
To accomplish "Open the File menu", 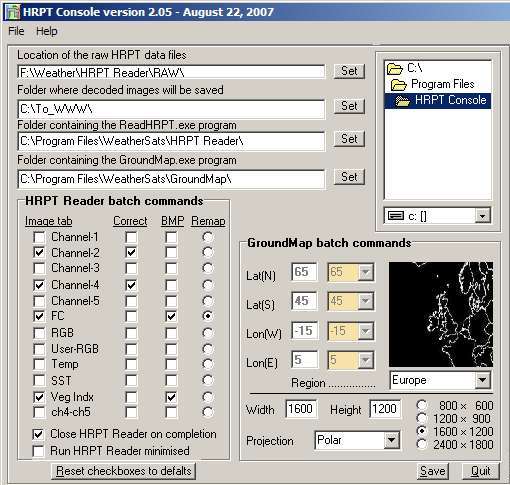I will tap(16, 31).
